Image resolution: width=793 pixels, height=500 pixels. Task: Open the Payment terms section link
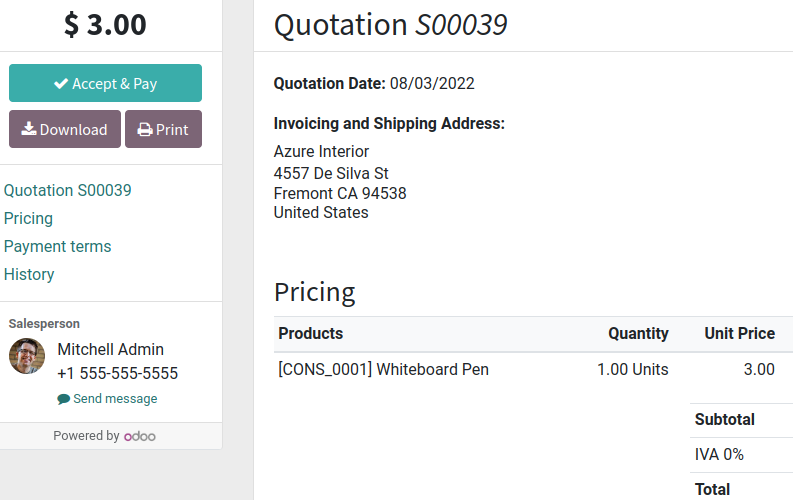tap(57, 246)
